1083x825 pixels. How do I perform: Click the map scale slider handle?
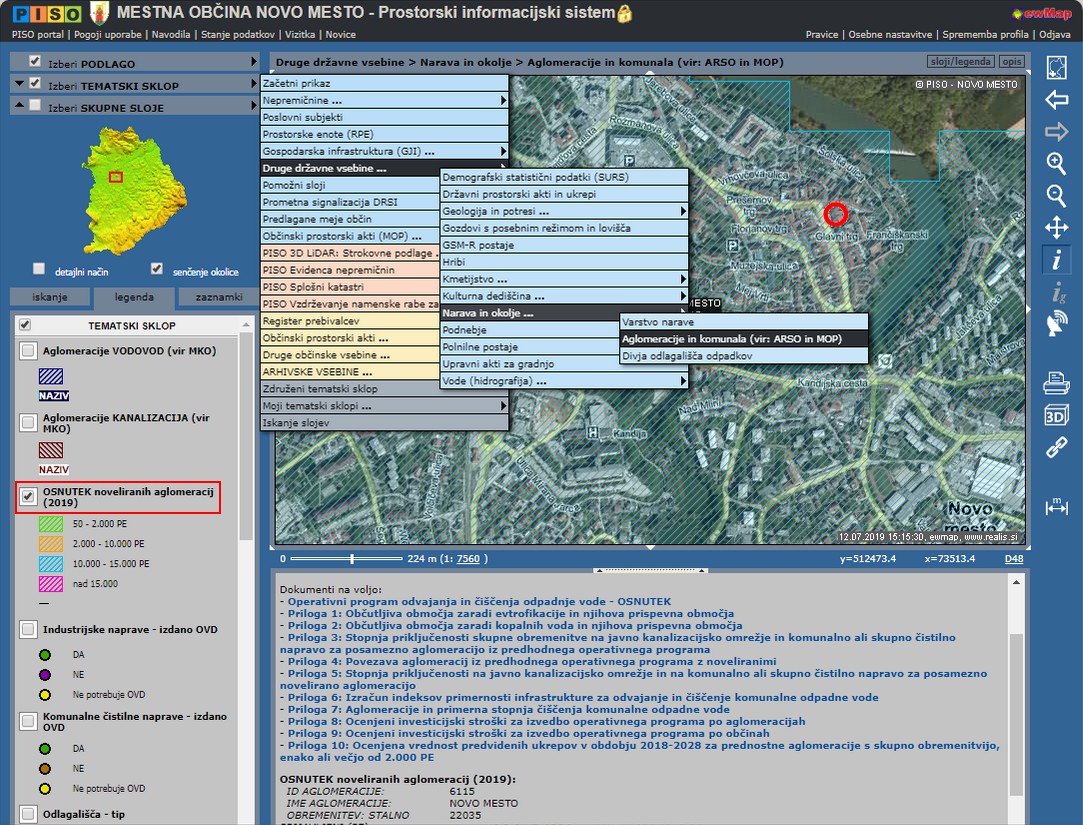352,559
